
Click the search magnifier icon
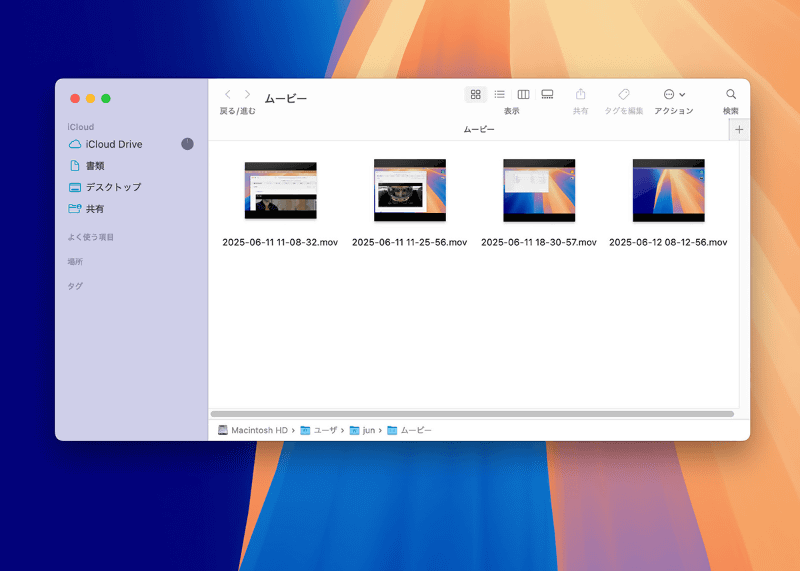tap(731, 94)
